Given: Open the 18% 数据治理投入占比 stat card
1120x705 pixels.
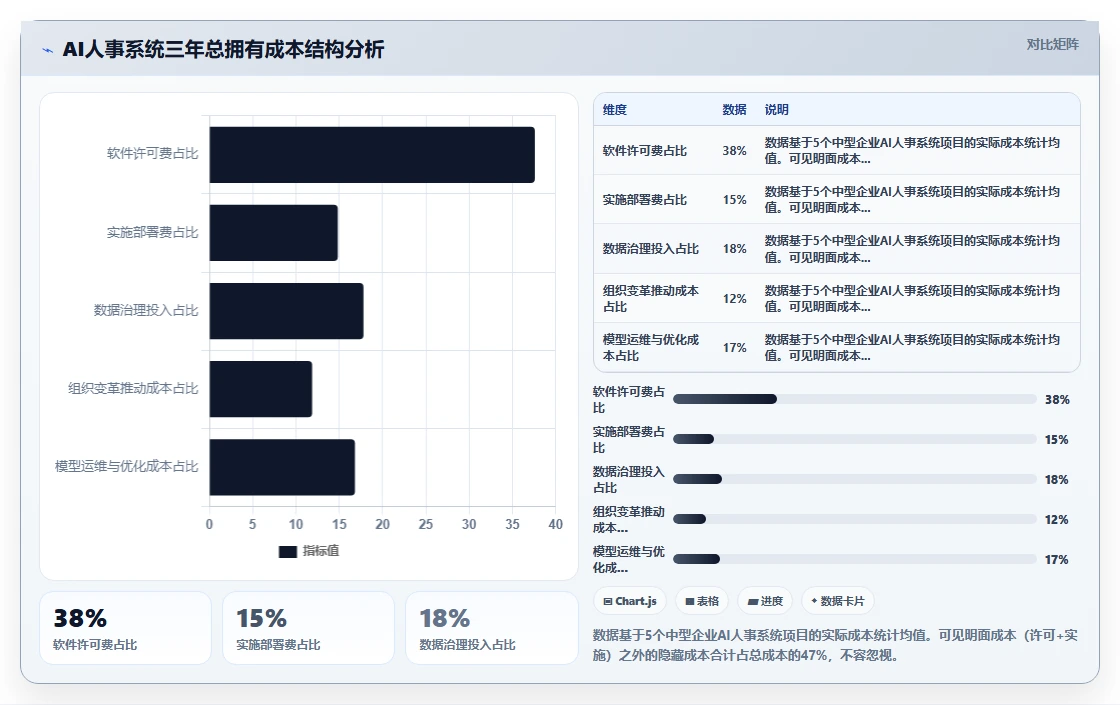Looking at the screenshot, I should tap(491, 628).
